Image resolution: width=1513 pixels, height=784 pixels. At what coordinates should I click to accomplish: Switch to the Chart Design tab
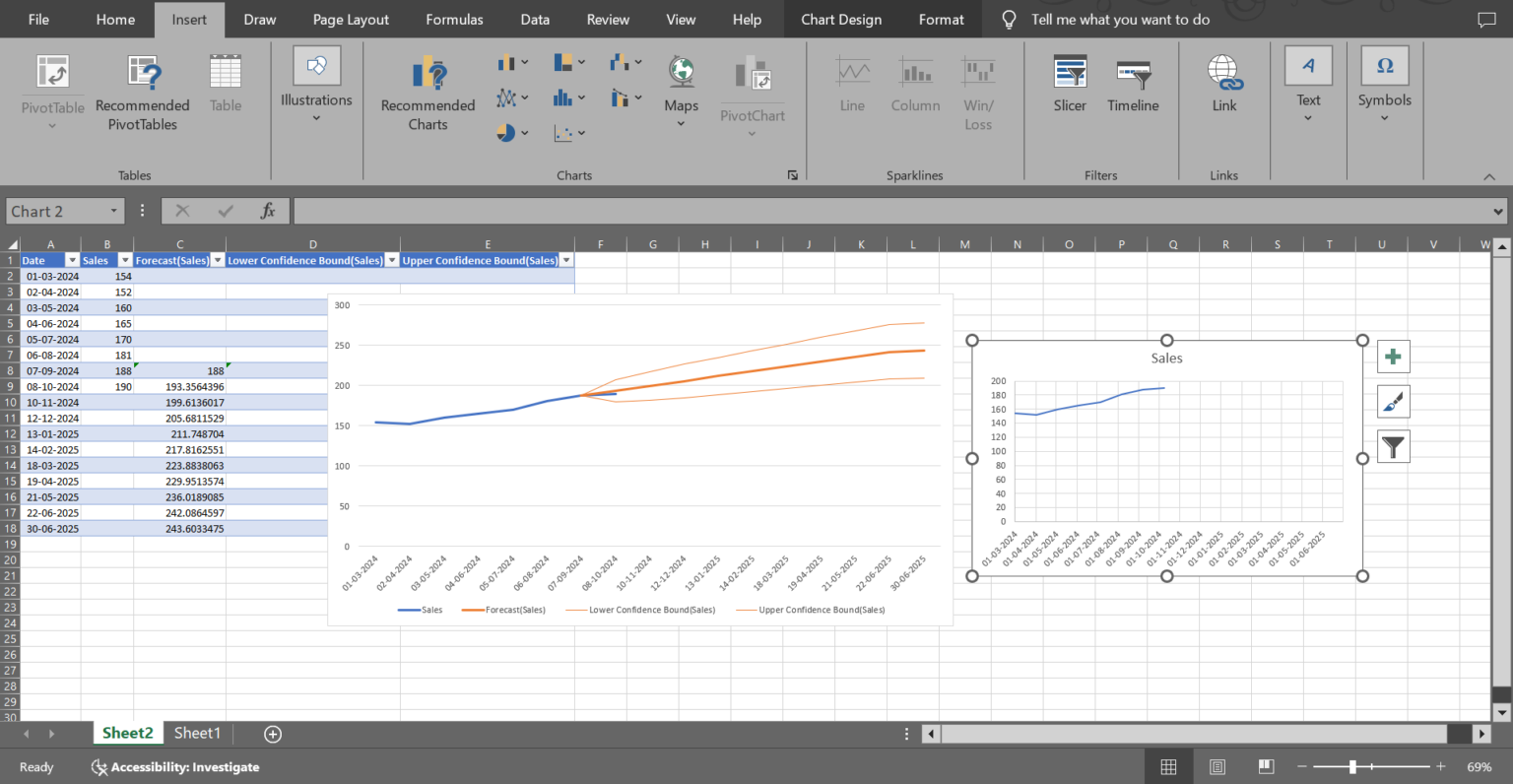(840, 19)
